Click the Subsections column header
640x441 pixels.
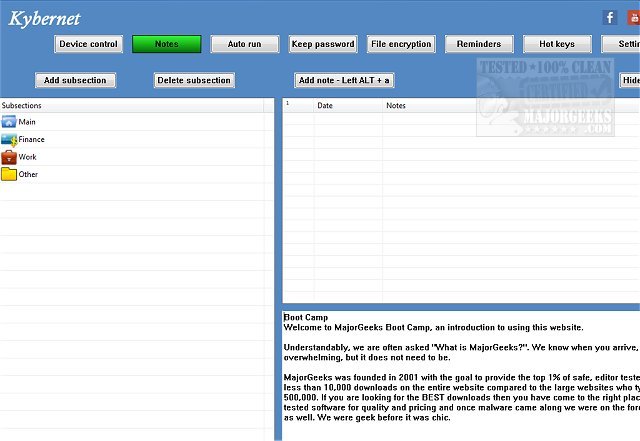tap(132, 106)
